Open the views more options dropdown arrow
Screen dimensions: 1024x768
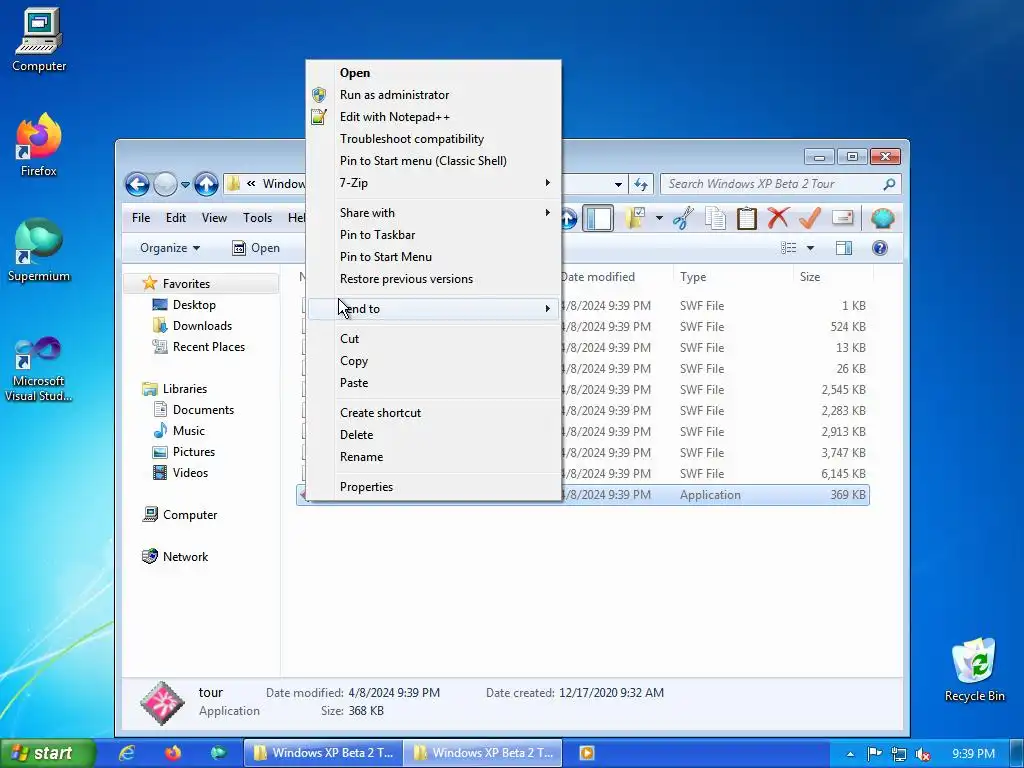810,248
